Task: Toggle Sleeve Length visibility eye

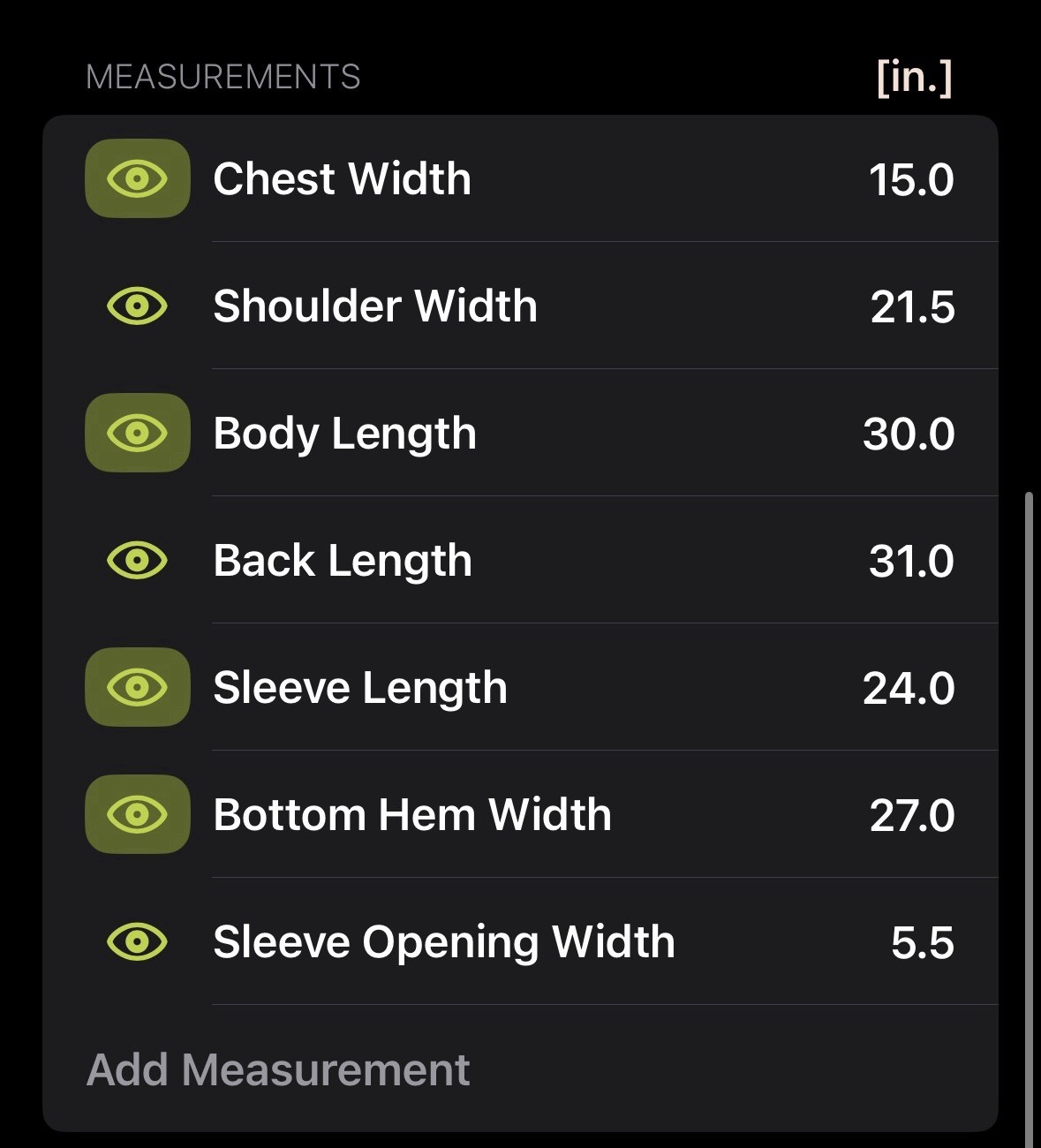Action: pos(137,688)
